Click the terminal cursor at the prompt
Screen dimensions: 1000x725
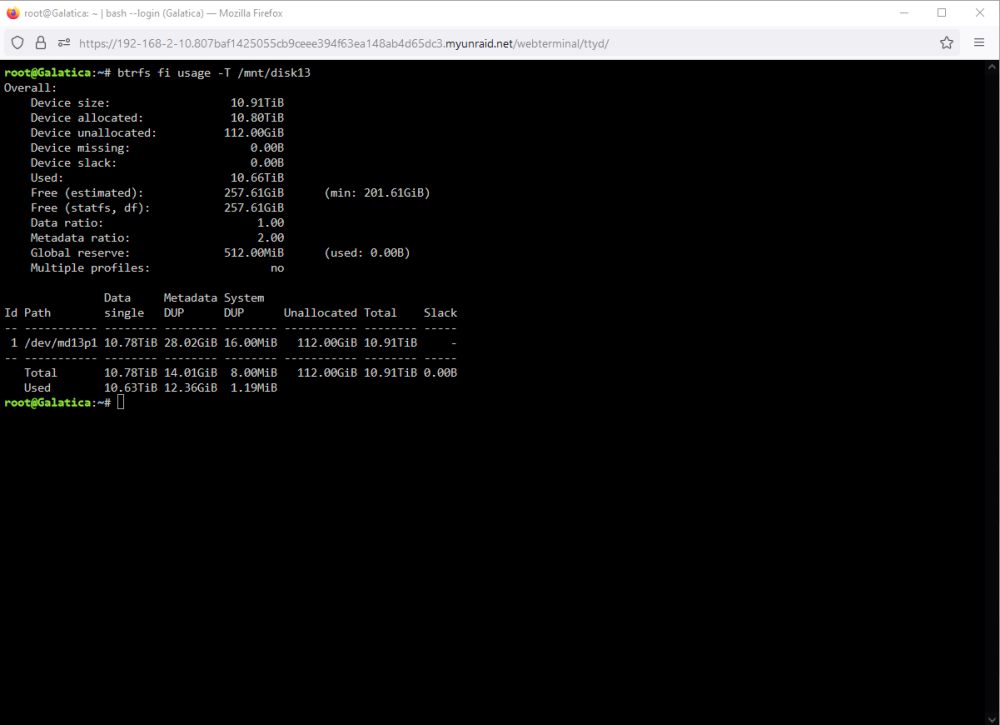(x=121, y=402)
